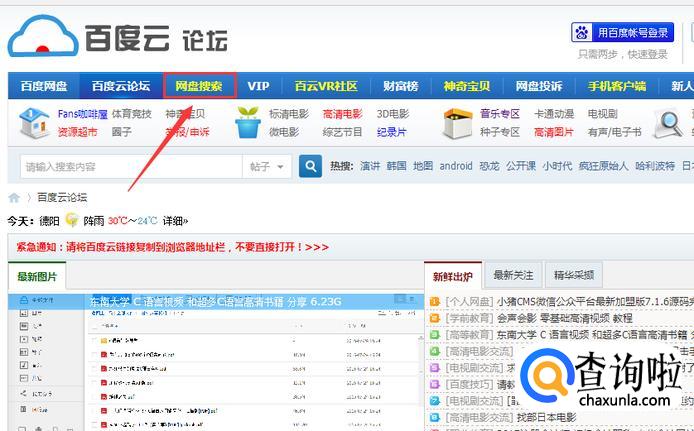Click the box icon beside 音乐专区
Image resolution: width=694 pixels, height=431 pixels.
tap(458, 123)
